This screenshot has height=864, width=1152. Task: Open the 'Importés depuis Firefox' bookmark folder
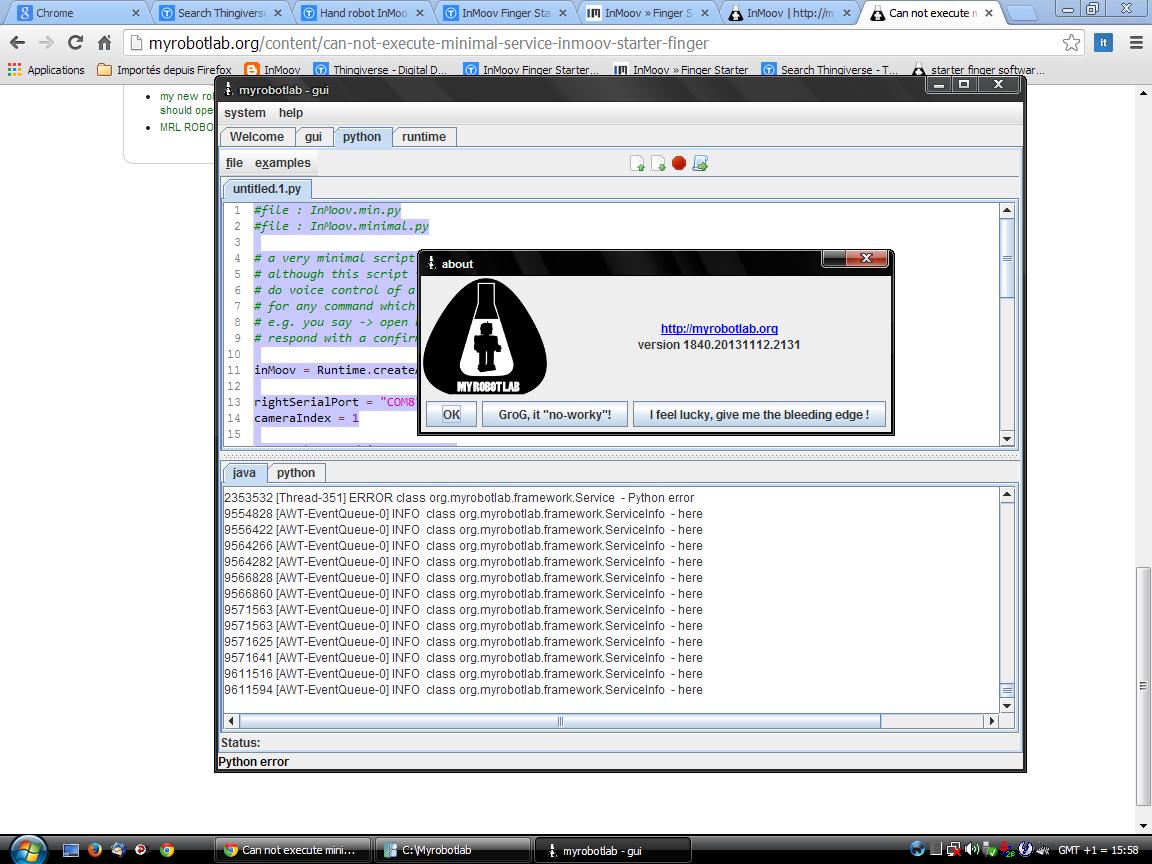pyautogui.click(x=165, y=70)
